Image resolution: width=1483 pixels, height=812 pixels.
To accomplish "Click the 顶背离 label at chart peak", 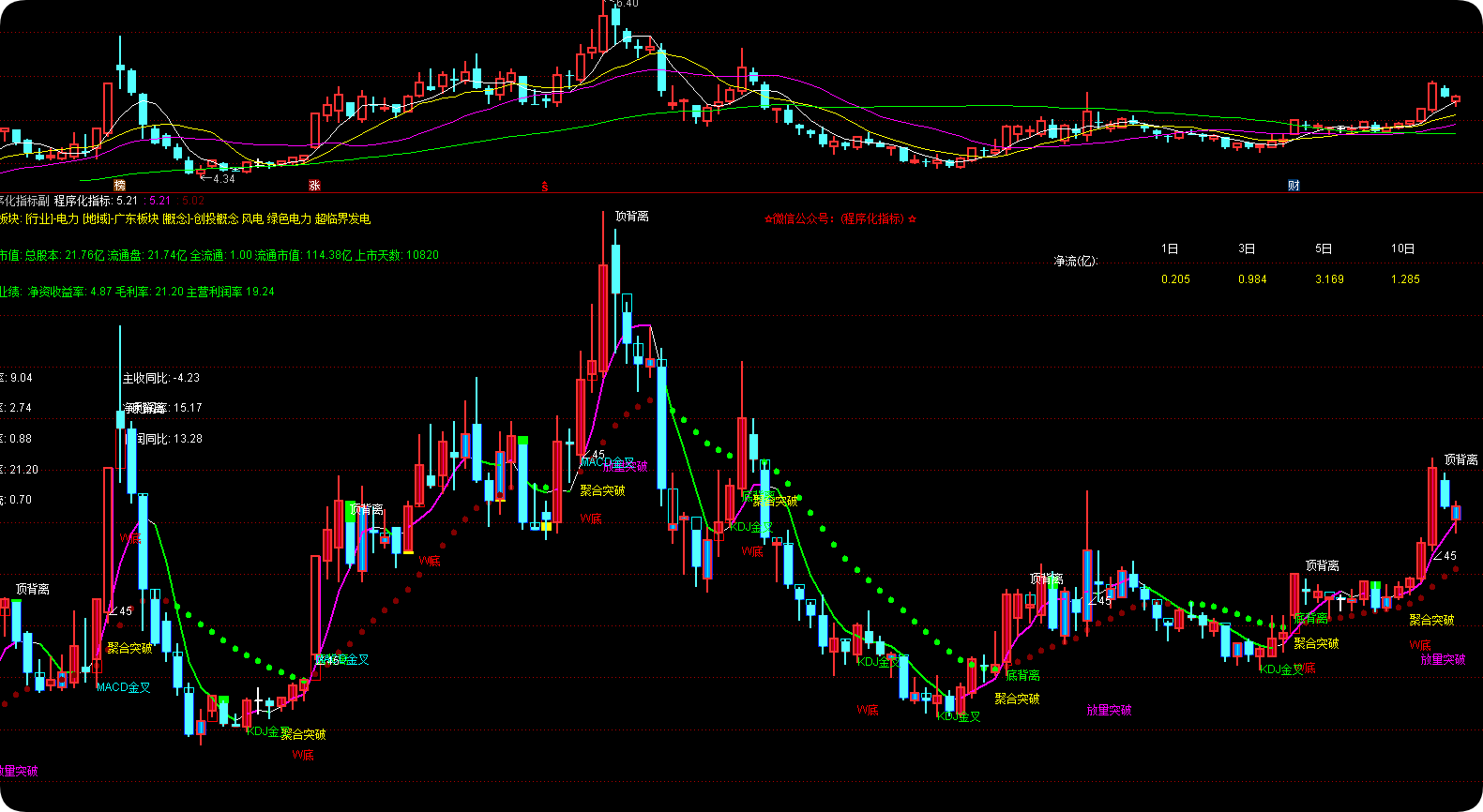I will pos(631,216).
